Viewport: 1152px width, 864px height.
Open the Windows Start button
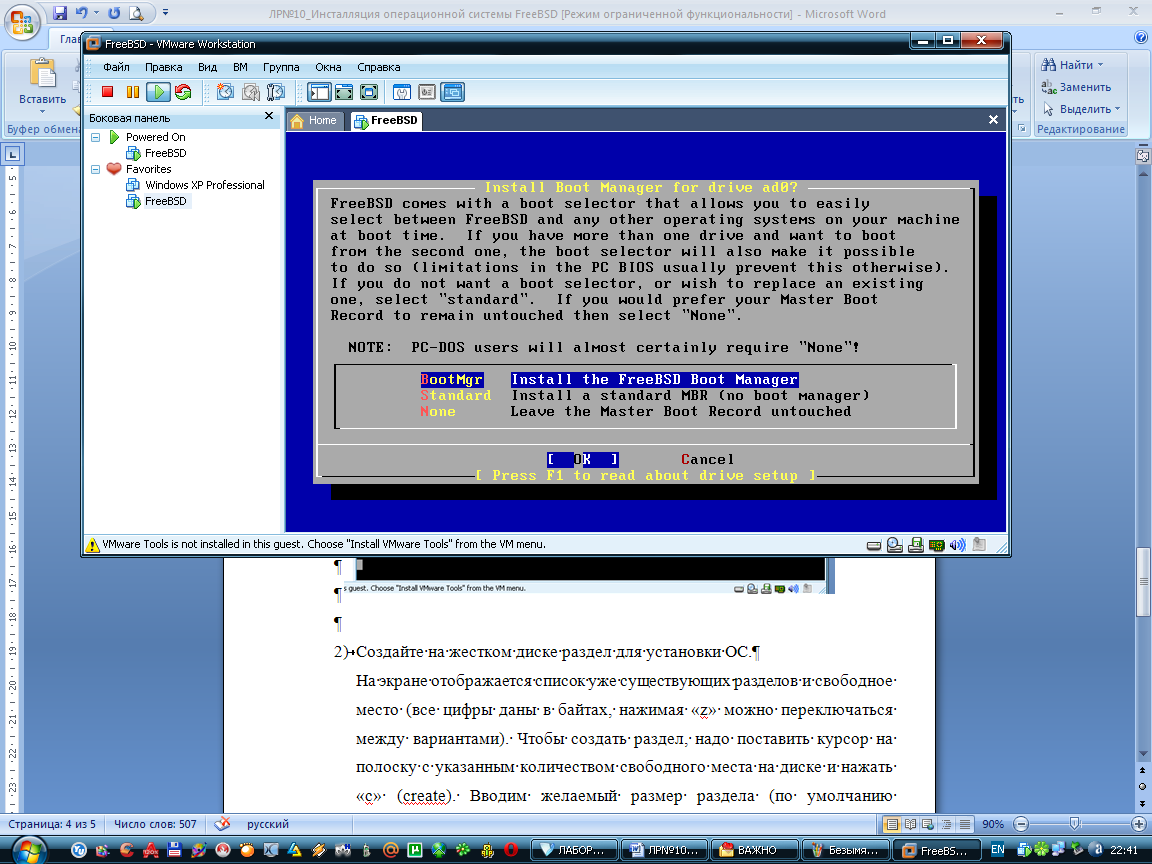pos(28,851)
